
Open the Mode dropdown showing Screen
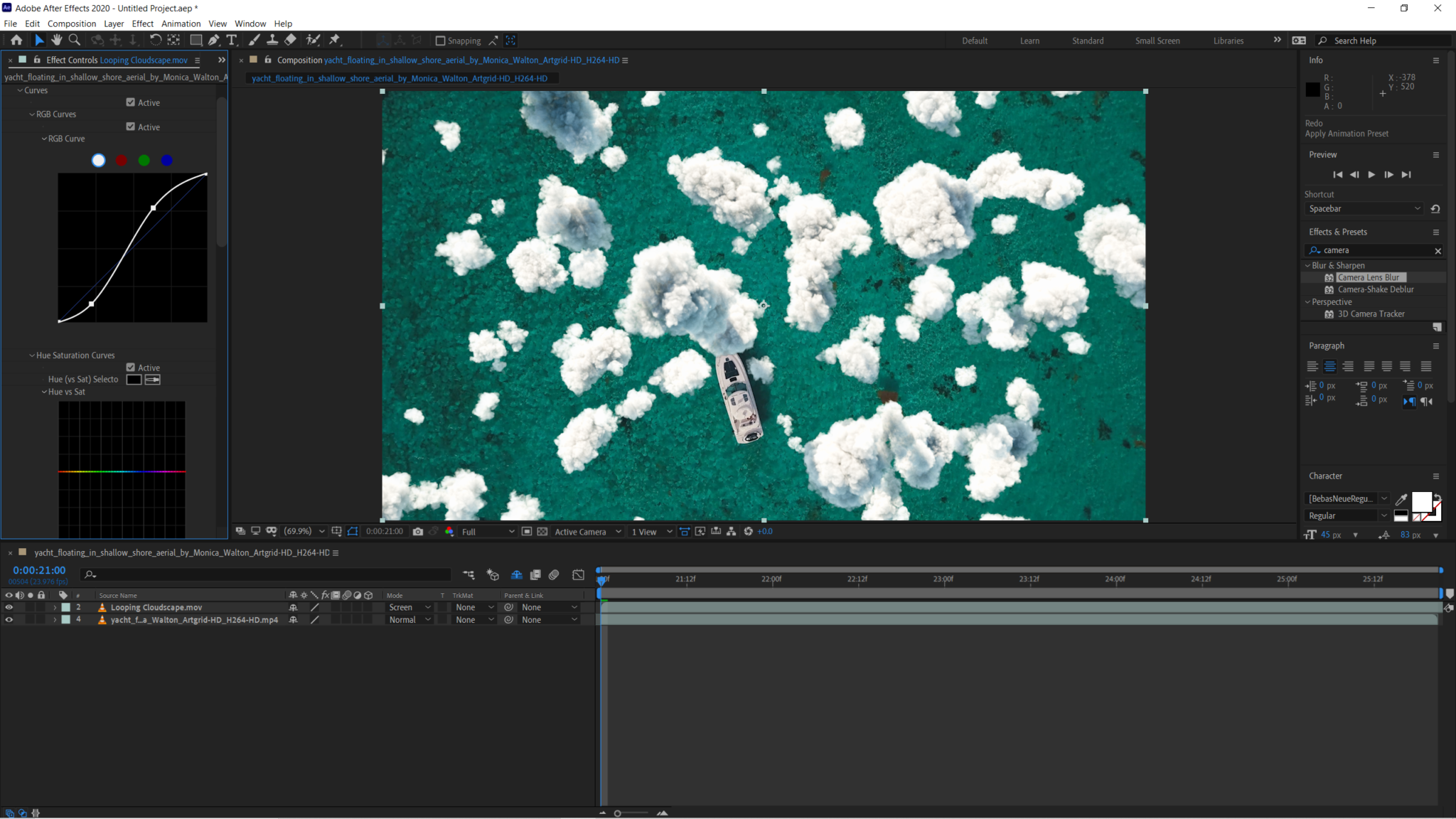click(x=409, y=607)
